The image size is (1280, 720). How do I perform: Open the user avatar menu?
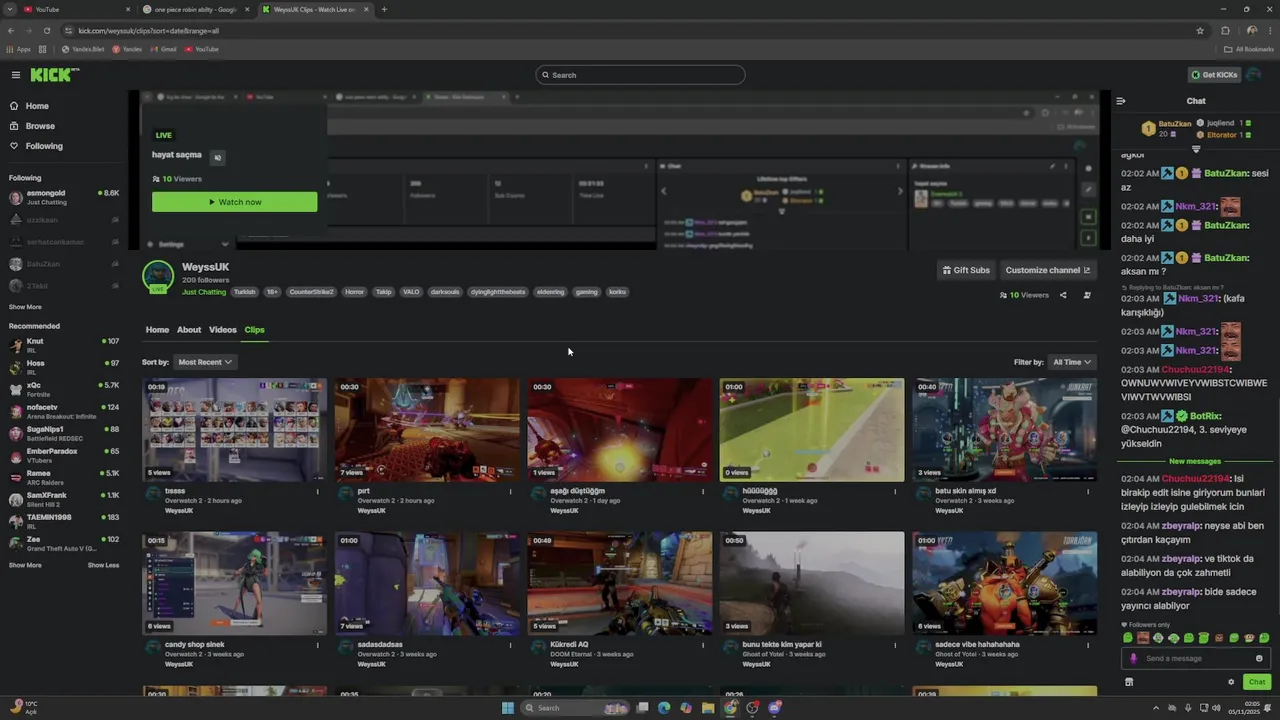point(1254,75)
